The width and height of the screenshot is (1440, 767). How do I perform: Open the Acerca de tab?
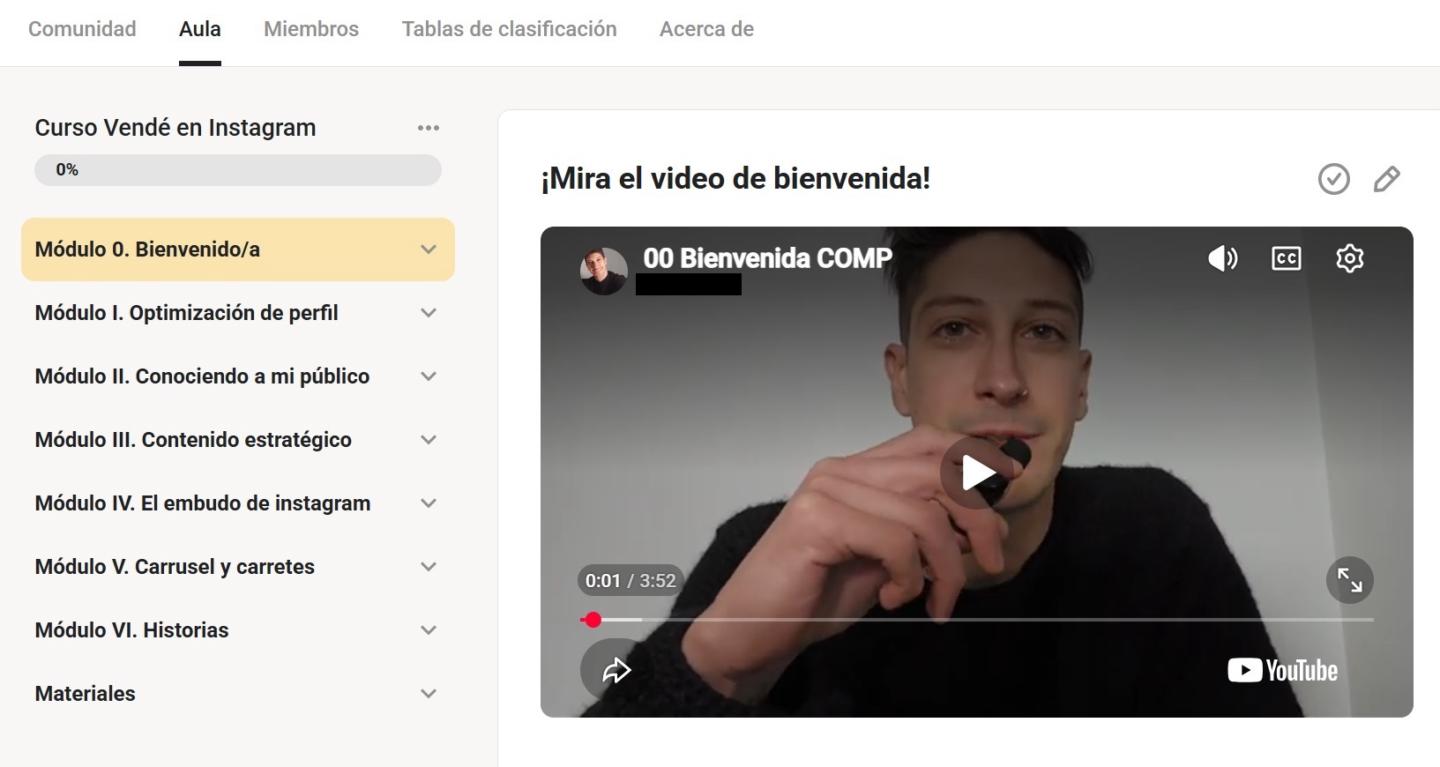coord(707,29)
